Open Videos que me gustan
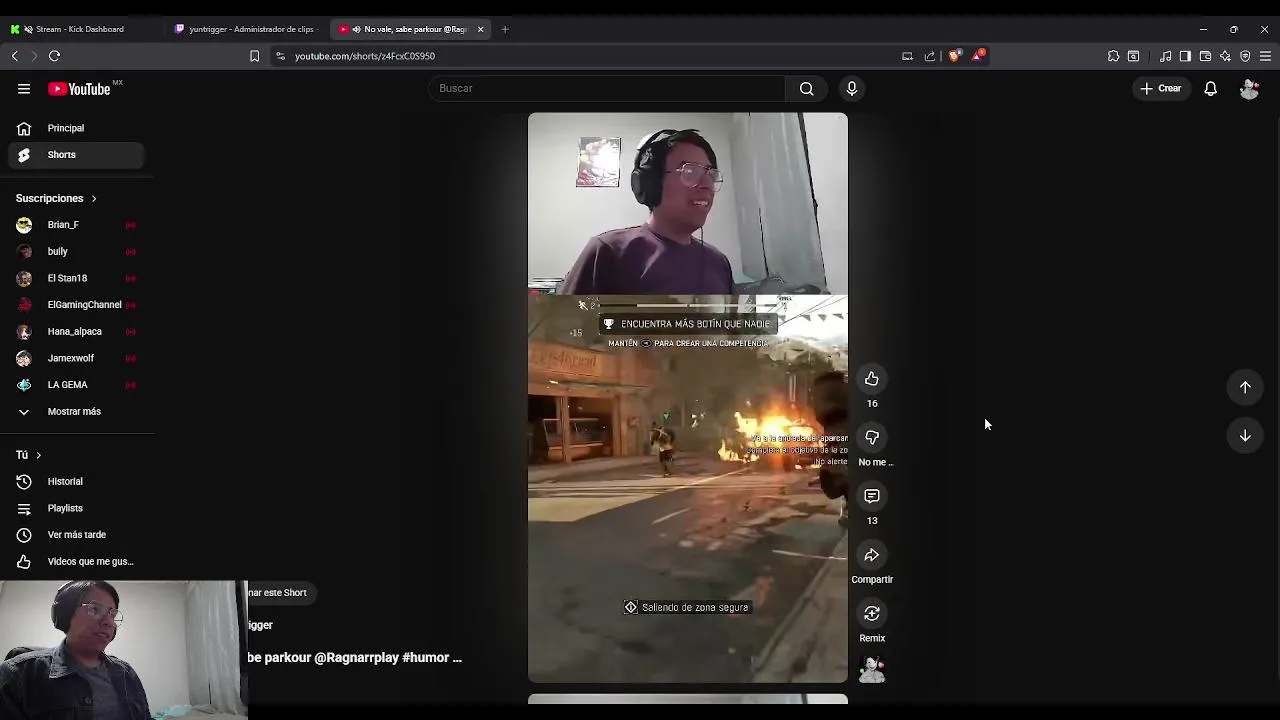 click(x=76, y=562)
